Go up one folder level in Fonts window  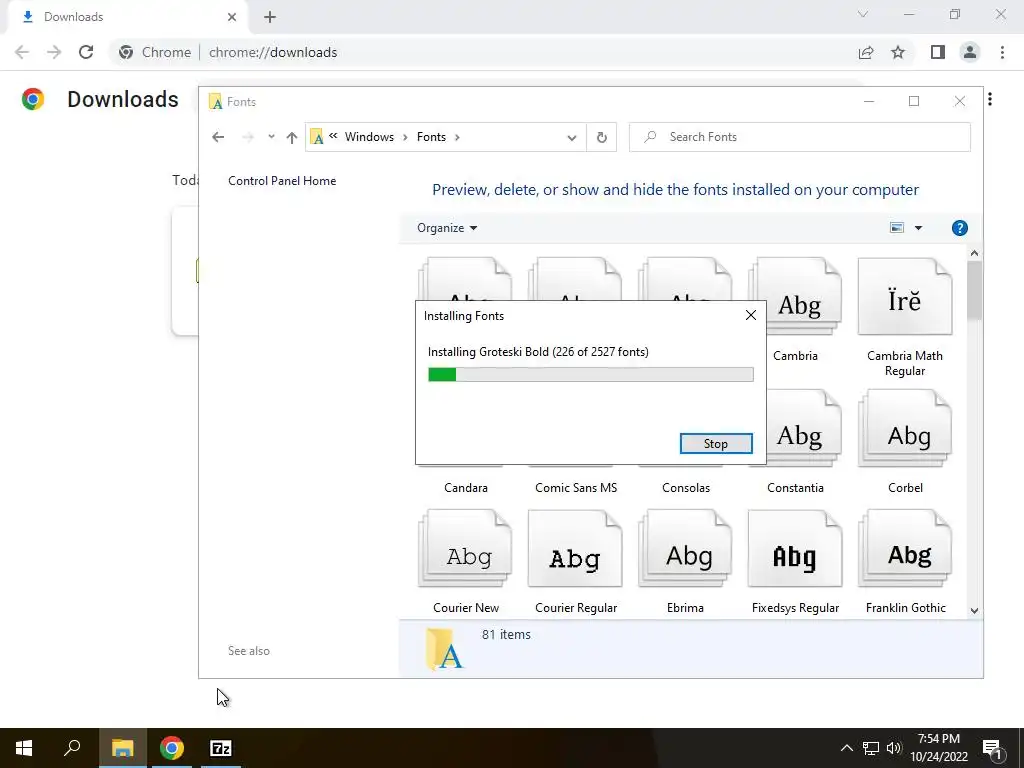point(292,137)
